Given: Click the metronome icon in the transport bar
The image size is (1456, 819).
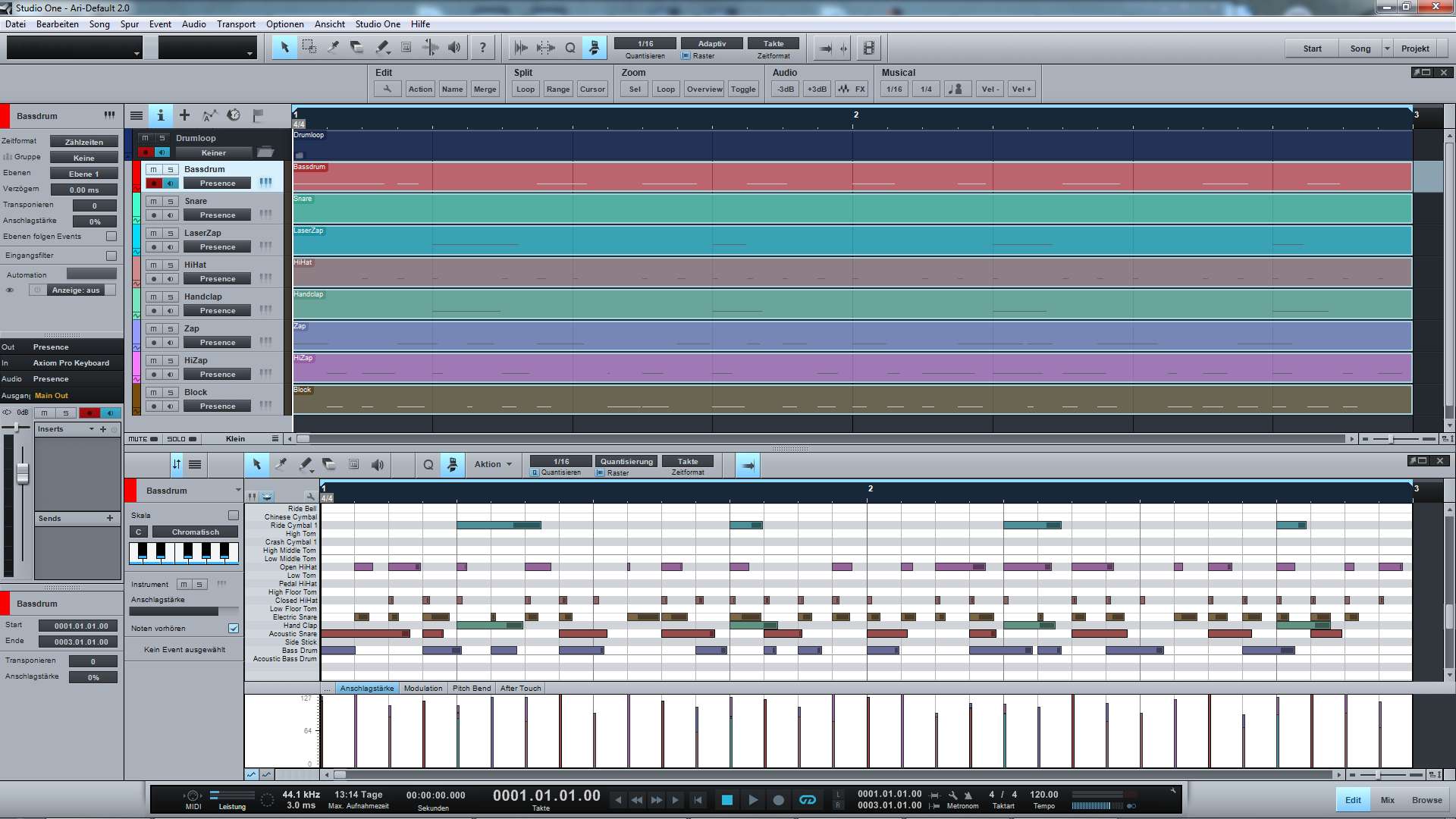Looking at the screenshot, I should [968, 795].
